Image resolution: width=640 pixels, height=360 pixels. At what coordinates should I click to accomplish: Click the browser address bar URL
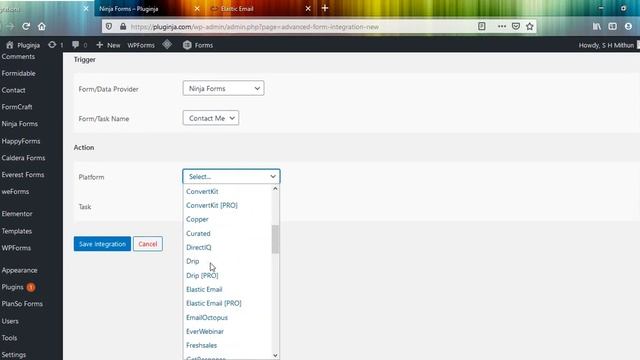(x=255, y=27)
